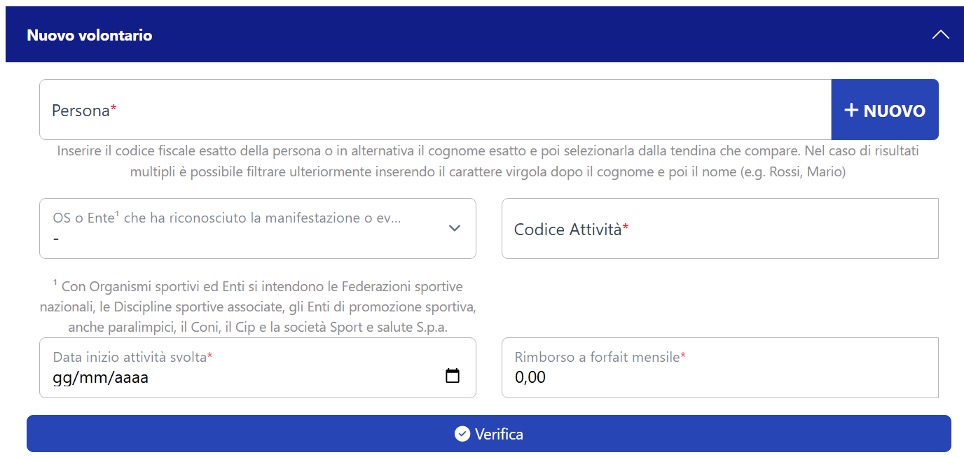
Task: Click the Verifica button
Action: 489,433
